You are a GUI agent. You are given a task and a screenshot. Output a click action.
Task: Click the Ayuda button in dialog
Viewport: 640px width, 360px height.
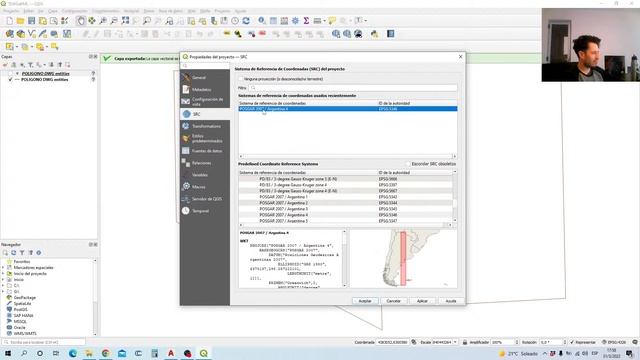[451, 301]
